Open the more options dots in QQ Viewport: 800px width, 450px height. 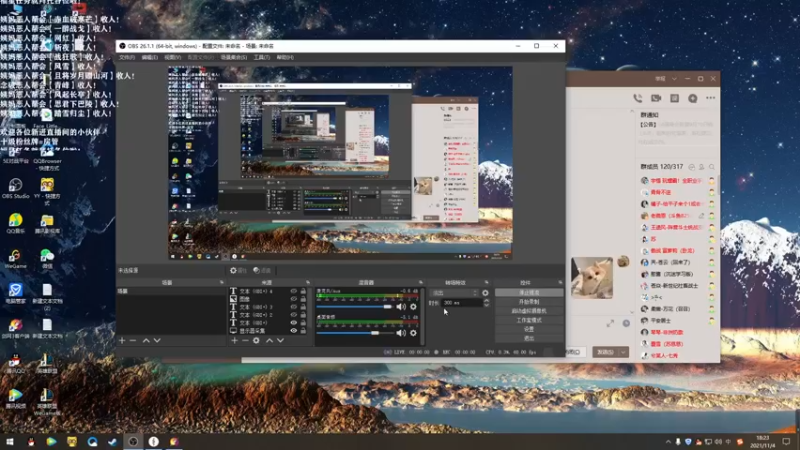click(x=711, y=98)
